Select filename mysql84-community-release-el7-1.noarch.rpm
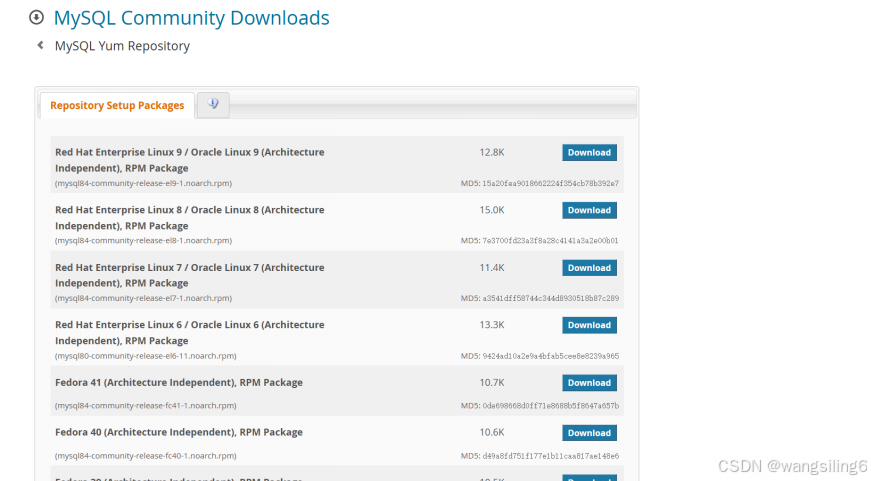The height and width of the screenshot is (481, 871). (143, 298)
